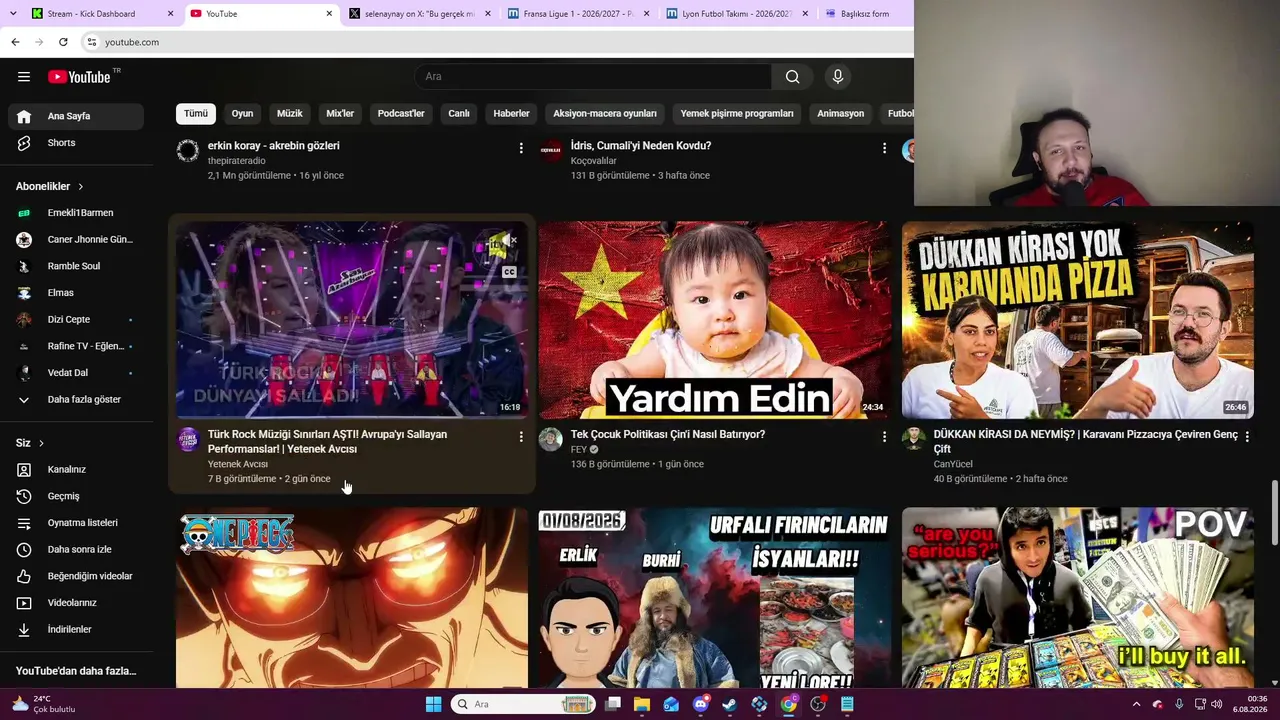This screenshot has height=720, width=1280.
Task: Reload the page in Chrome
Action: point(63,42)
